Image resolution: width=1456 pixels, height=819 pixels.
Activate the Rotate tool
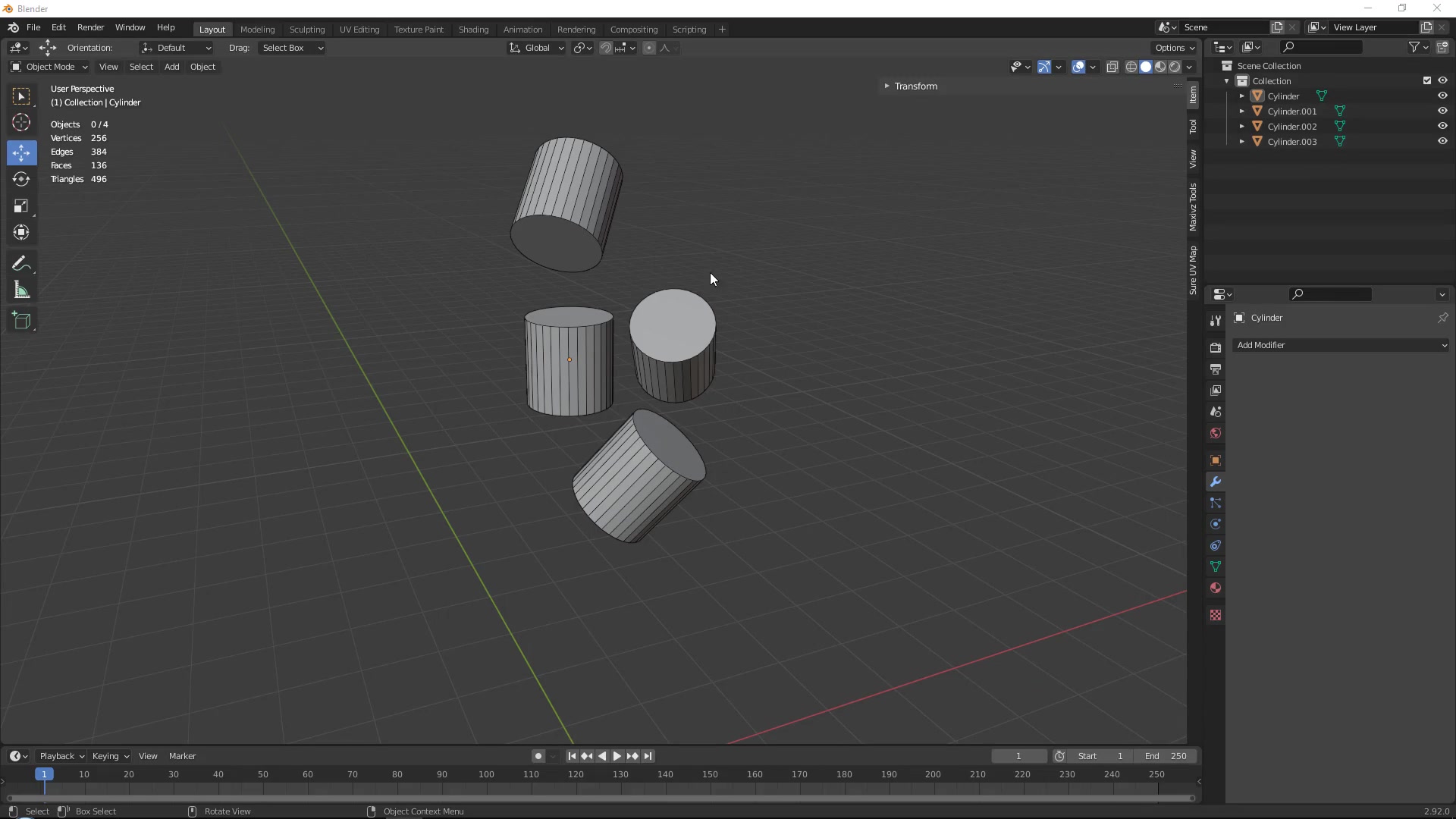(21, 179)
